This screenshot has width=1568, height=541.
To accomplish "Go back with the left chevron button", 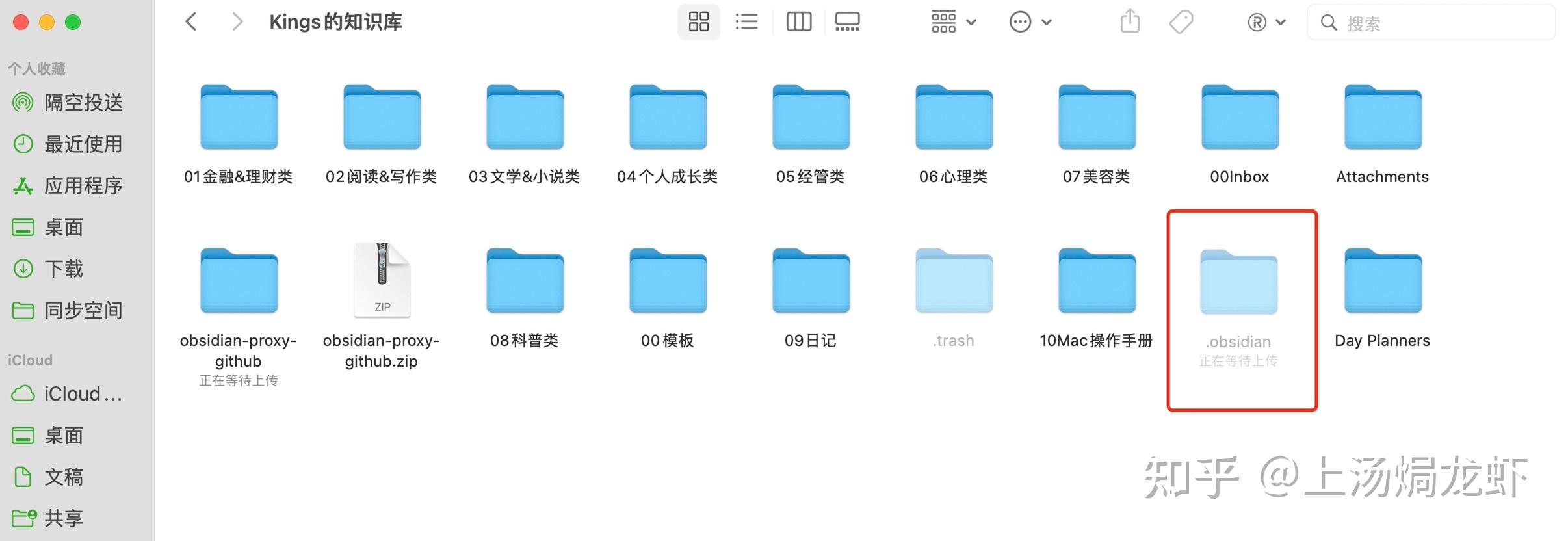I will point(190,22).
